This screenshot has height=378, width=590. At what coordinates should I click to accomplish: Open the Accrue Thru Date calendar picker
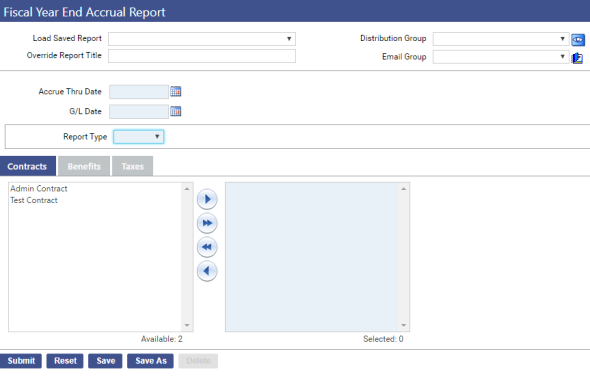[x=176, y=91]
